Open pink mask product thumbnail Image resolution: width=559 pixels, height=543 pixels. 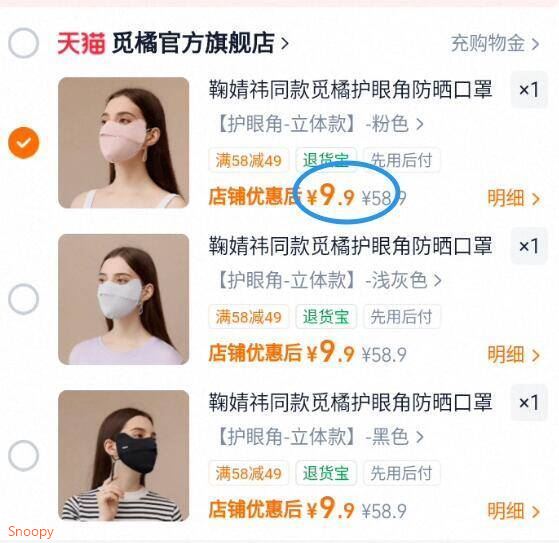pos(124,143)
